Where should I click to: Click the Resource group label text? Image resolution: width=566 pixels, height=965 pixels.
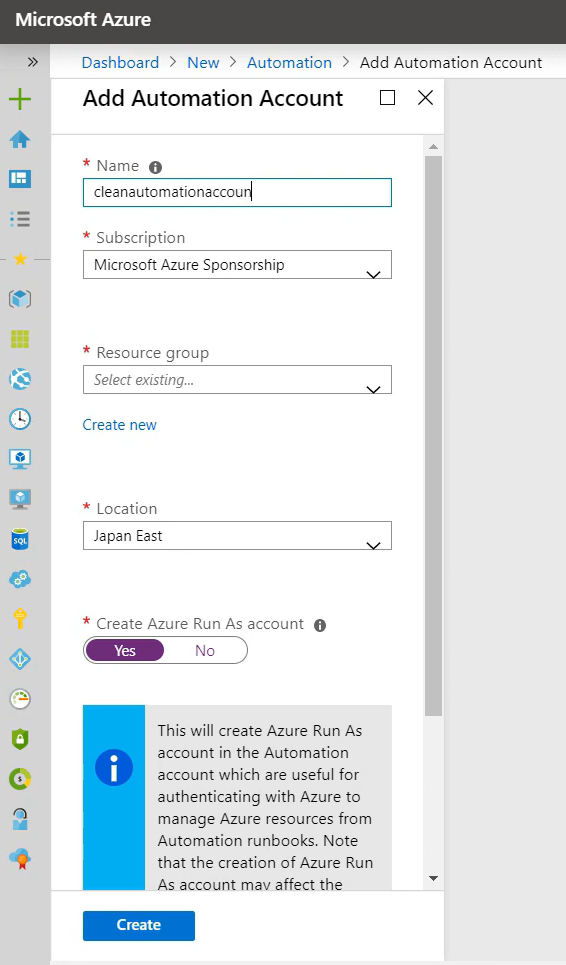point(153,353)
